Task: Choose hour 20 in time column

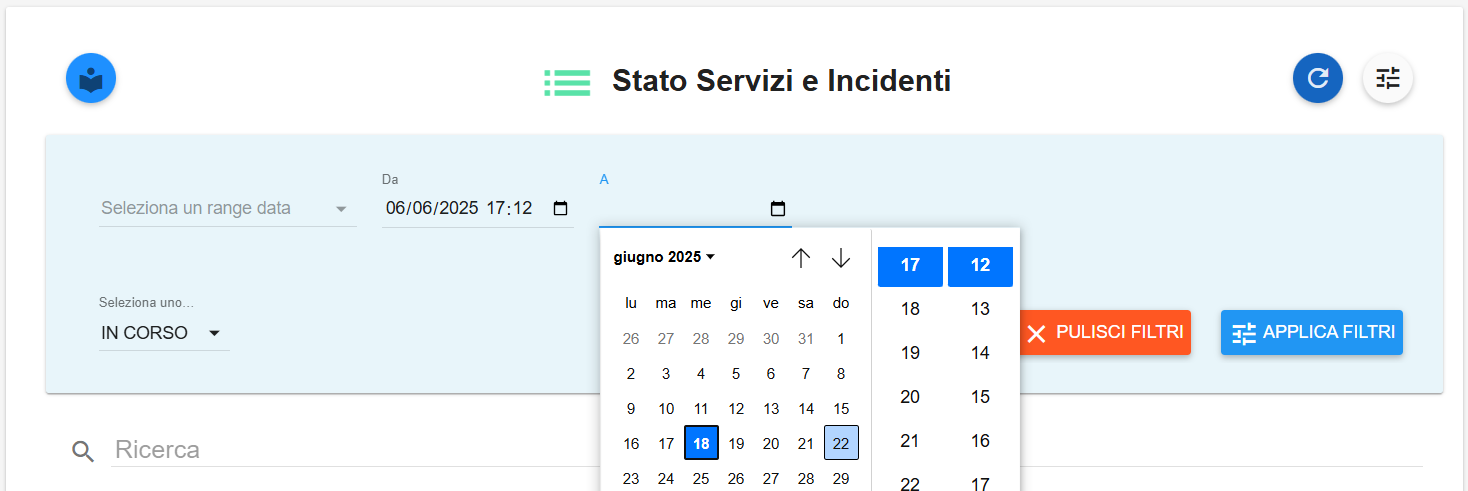Action: coord(910,397)
